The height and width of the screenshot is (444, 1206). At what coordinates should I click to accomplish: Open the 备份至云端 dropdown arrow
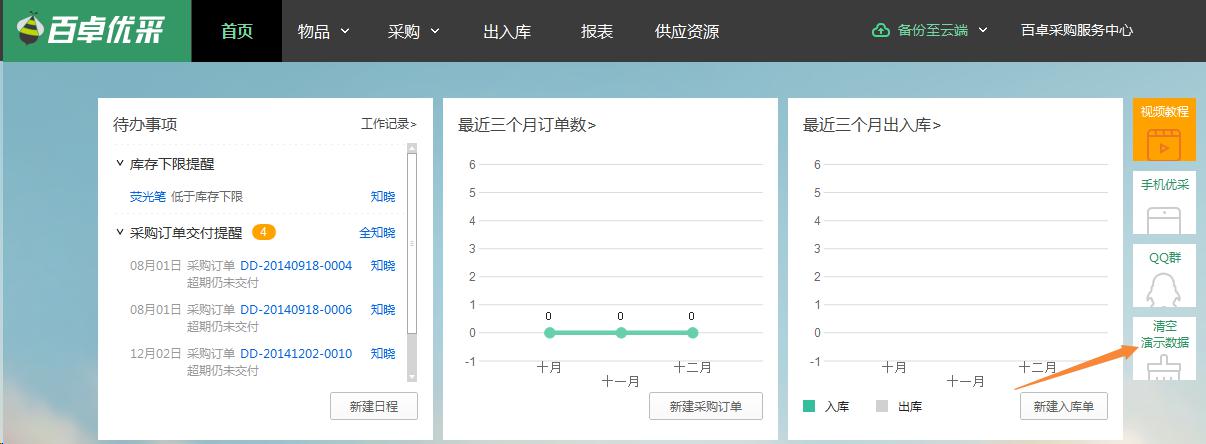(983, 30)
